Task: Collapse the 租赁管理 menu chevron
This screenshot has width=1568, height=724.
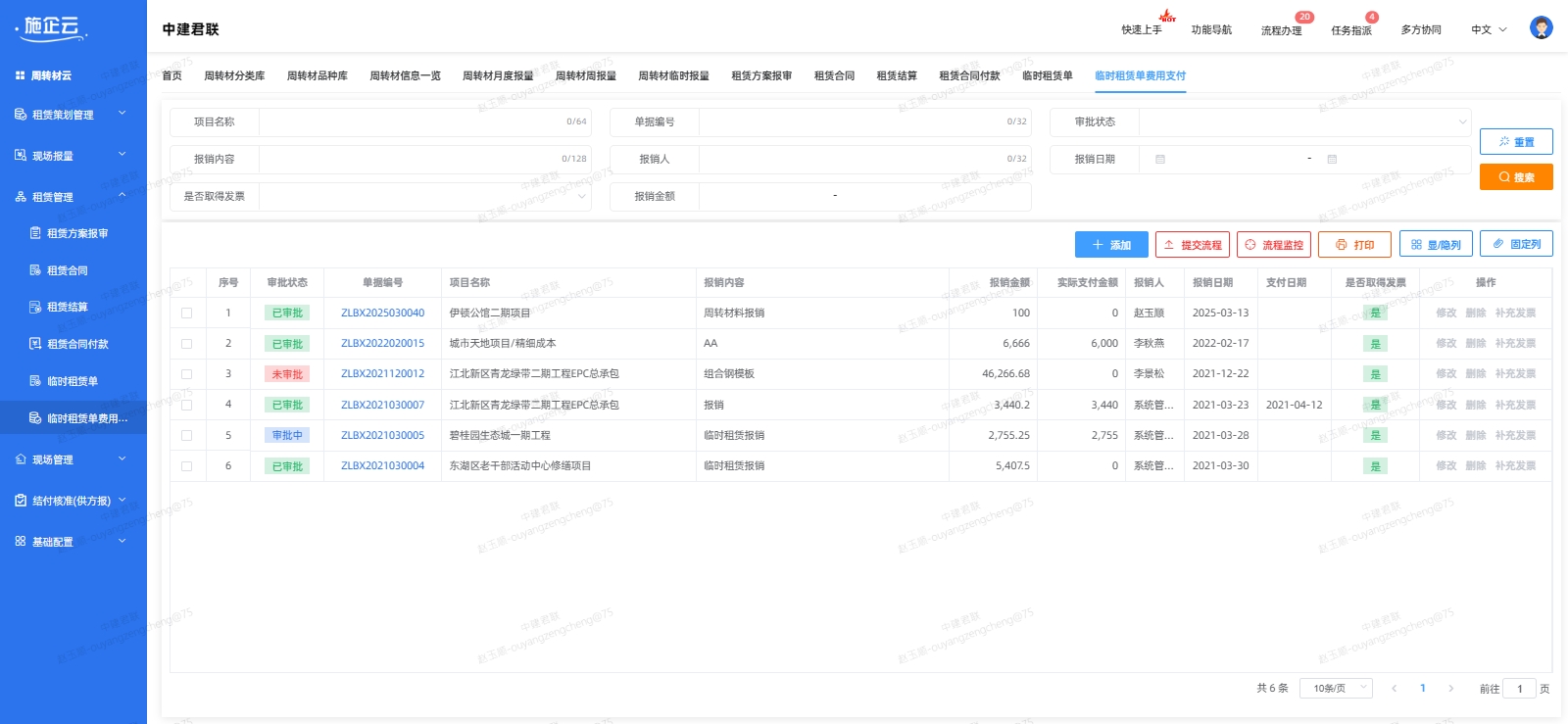Action: pos(122,196)
